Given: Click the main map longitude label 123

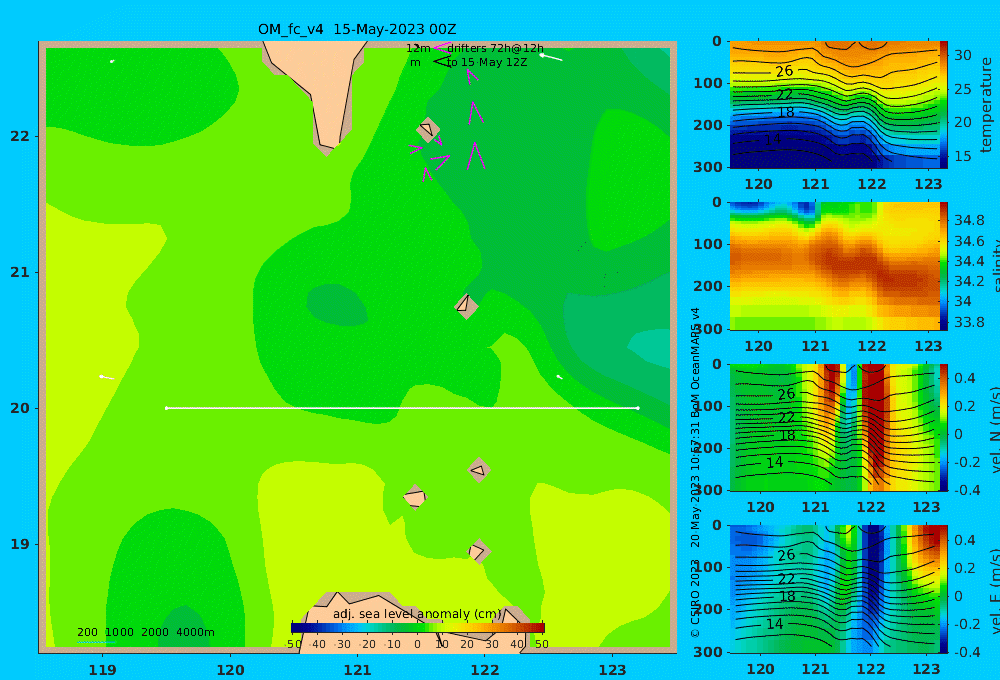Looking at the screenshot, I should [x=612, y=670].
